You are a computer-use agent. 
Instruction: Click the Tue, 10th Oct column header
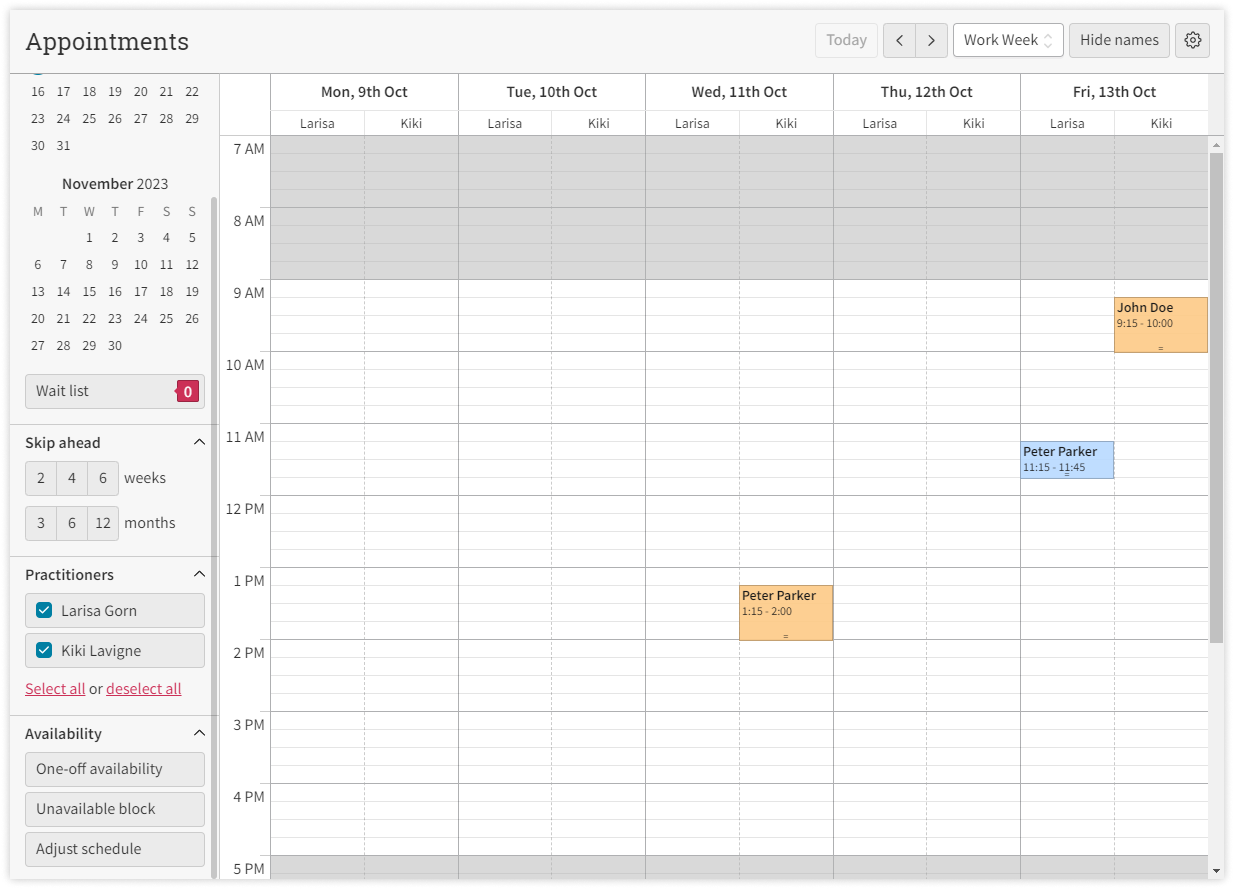tap(552, 92)
